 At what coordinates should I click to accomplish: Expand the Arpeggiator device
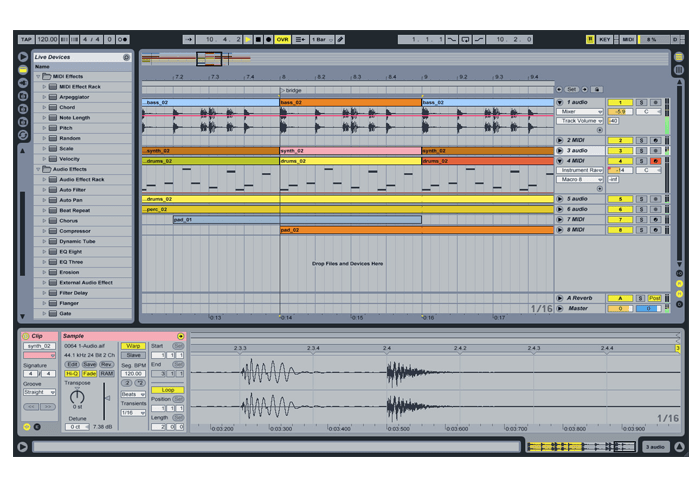pyautogui.click(x=44, y=97)
